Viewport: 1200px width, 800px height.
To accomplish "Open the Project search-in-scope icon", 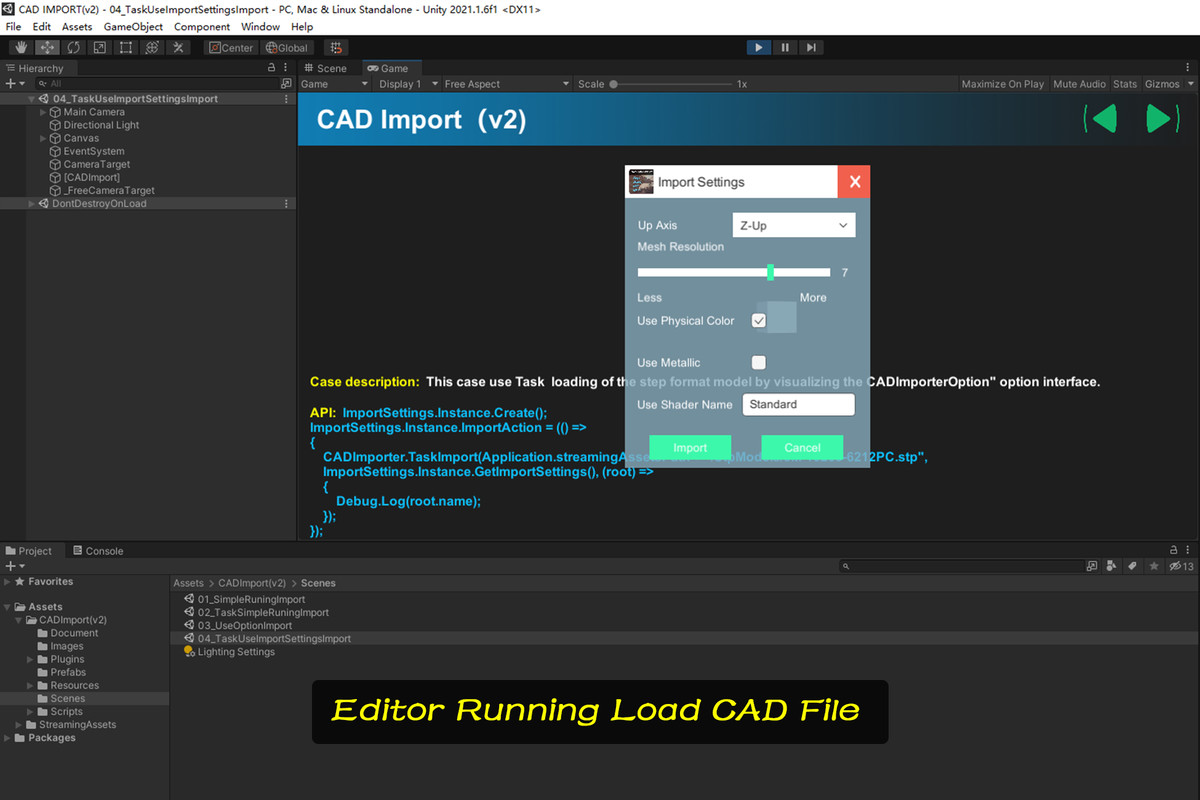I will point(1092,566).
